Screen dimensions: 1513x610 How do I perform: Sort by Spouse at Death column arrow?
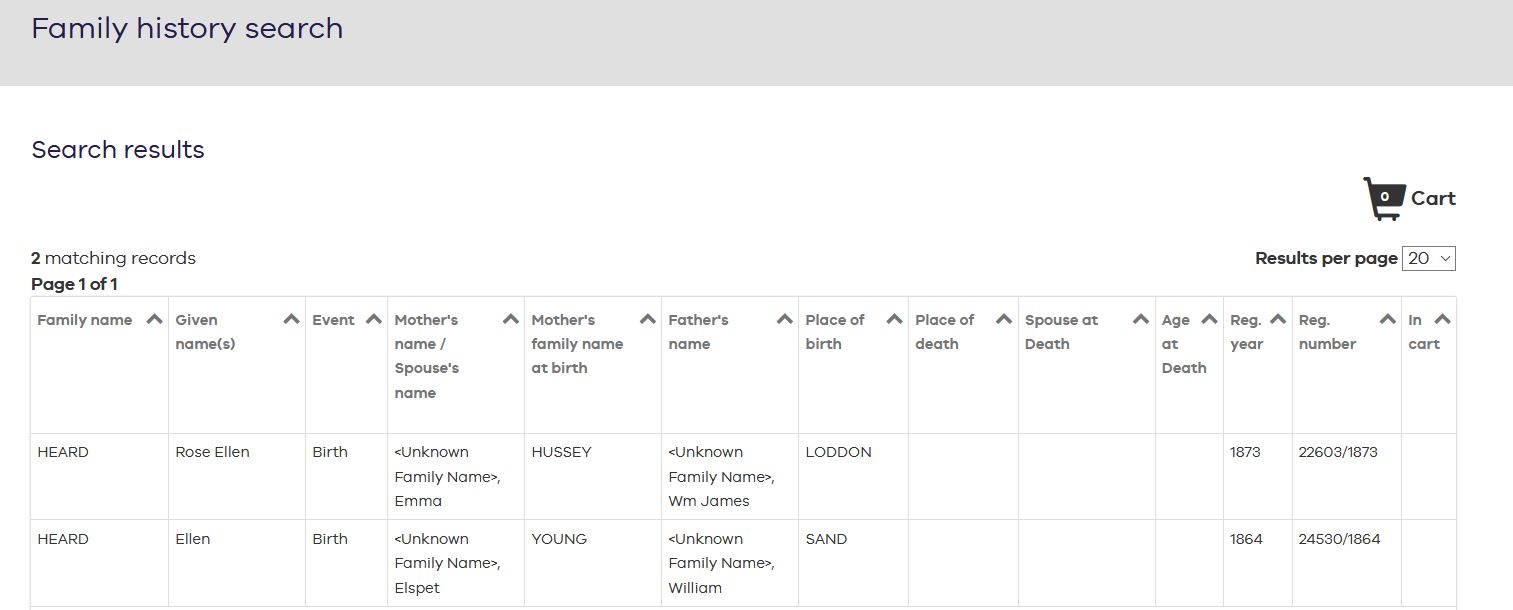1140,320
